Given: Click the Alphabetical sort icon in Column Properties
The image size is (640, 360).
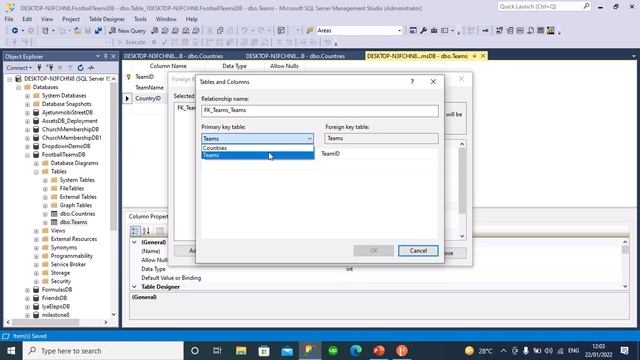Looking at the screenshot, I should 146,231.
